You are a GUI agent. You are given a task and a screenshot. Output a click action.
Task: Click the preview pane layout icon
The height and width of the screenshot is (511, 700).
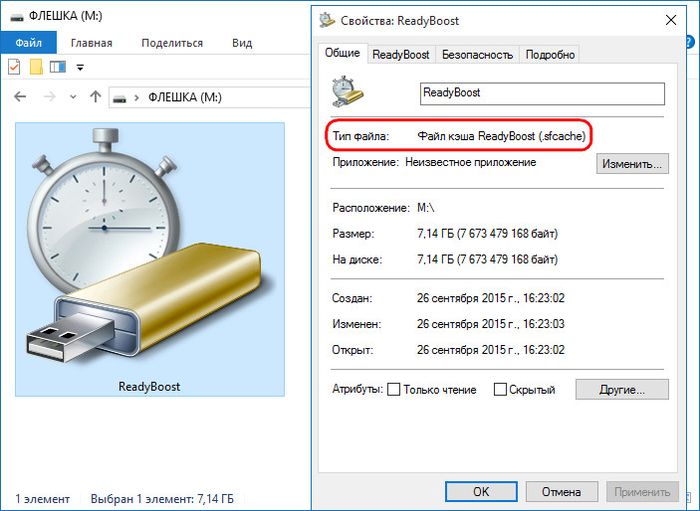(x=57, y=67)
